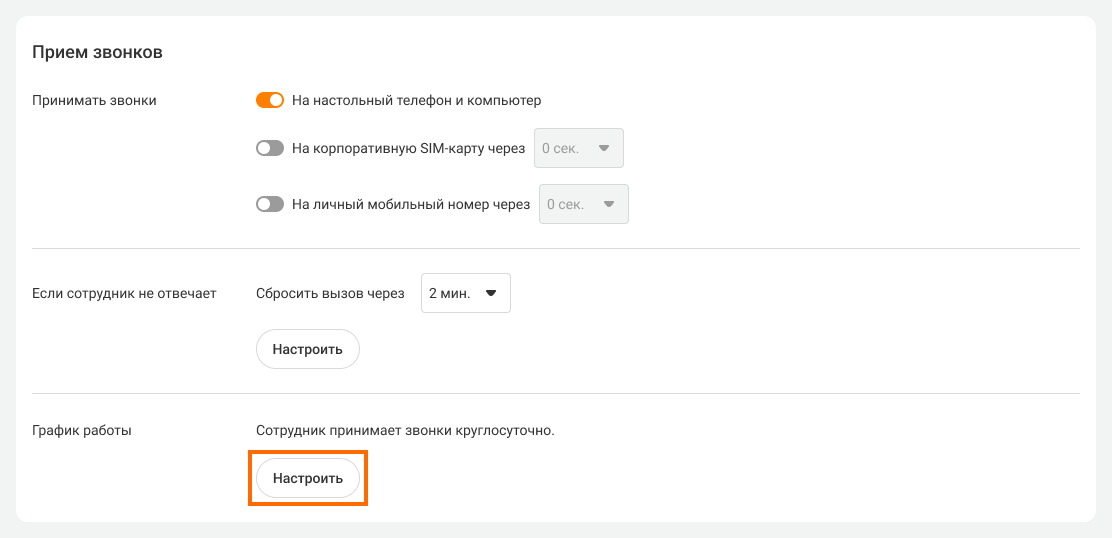Click the 'Прием звонков' section heading
The height and width of the screenshot is (538, 1112).
(97, 52)
